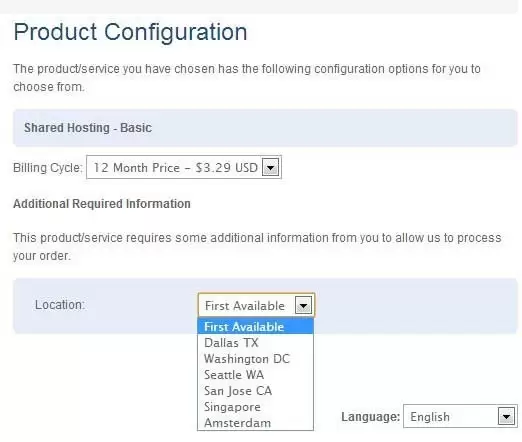Open the Language dropdown showing English
Image resolution: width=522 pixels, height=442 pixels.
tap(460, 416)
